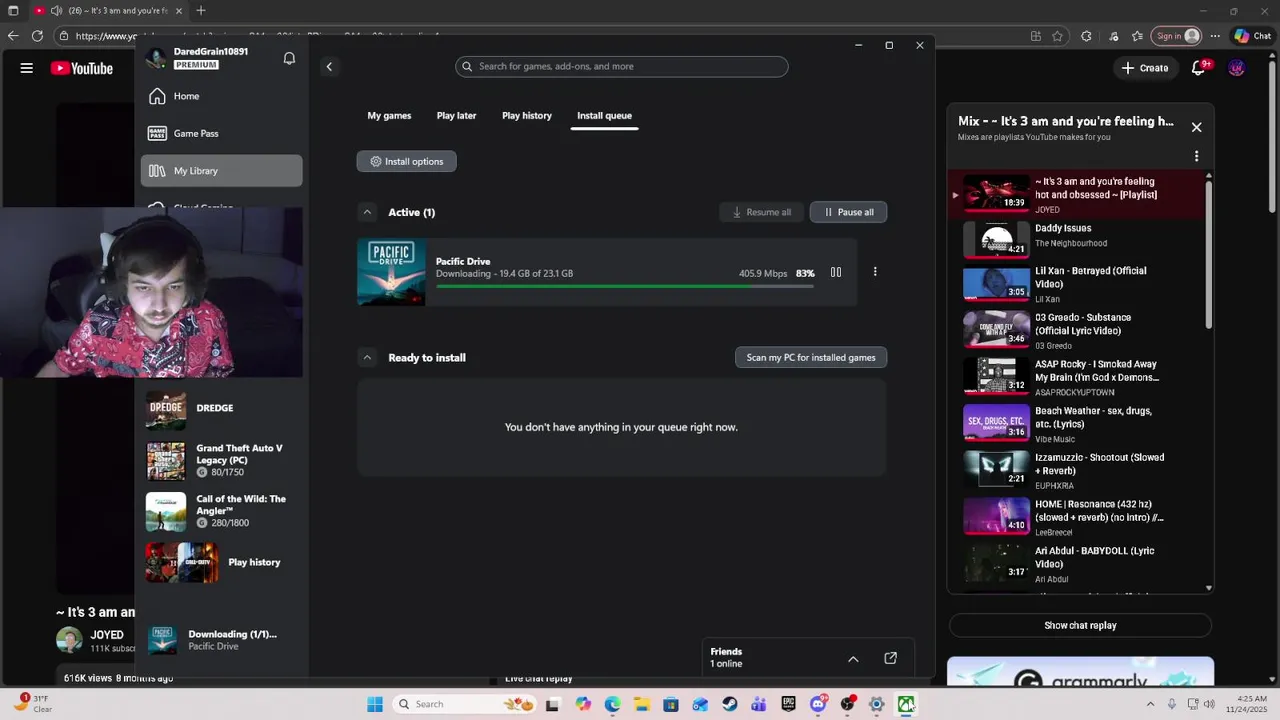Open Xbox app notifications bell
Screen dimensions: 1280x720
point(289,58)
